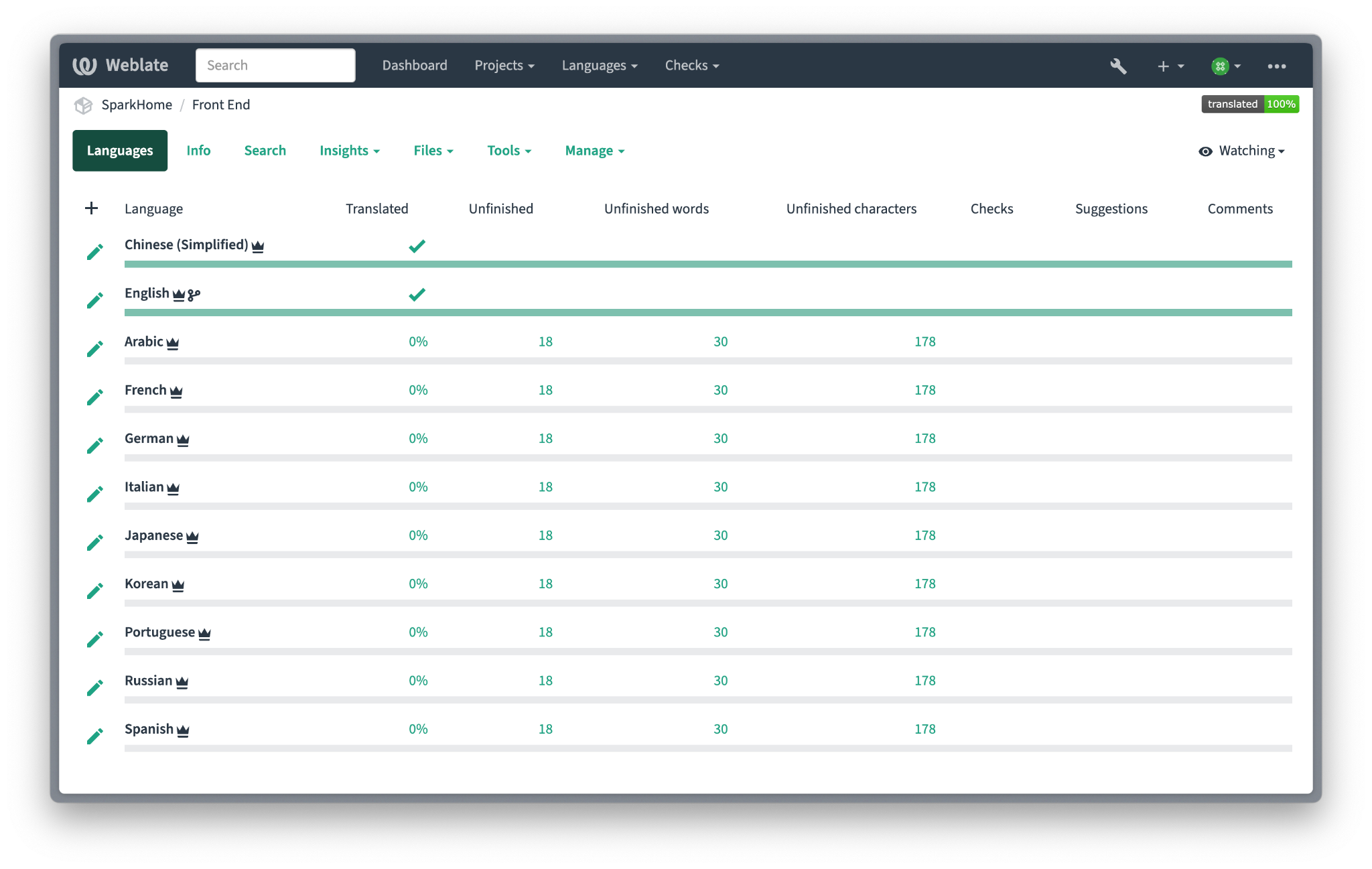Click the SparkHome project cube icon
The width and height of the screenshot is (1372, 869).
[x=83, y=105]
